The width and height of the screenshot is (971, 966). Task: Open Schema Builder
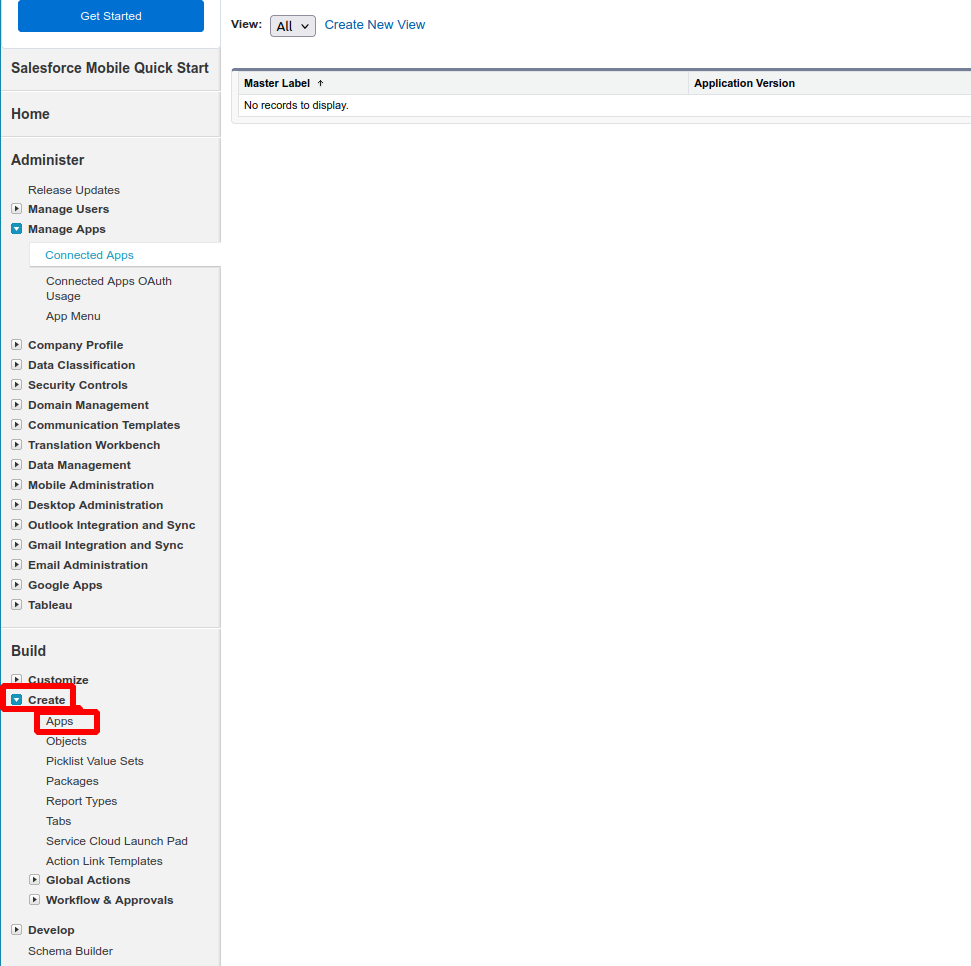tap(70, 951)
